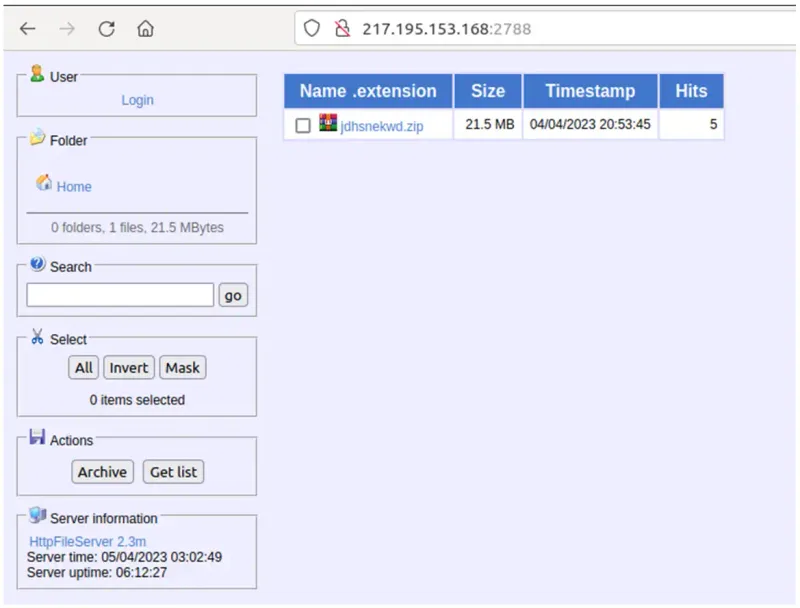The image size is (800, 608).
Task: Click the 21.5 MB size cell
Action: [x=489, y=124]
